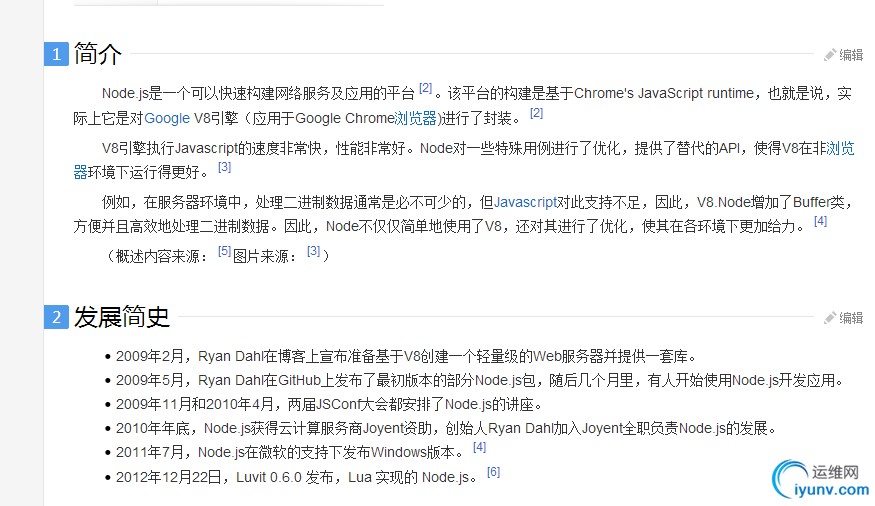The height and width of the screenshot is (506, 875).
Task: Click reference [3] after 运行得更好
Action: click(224, 166)
